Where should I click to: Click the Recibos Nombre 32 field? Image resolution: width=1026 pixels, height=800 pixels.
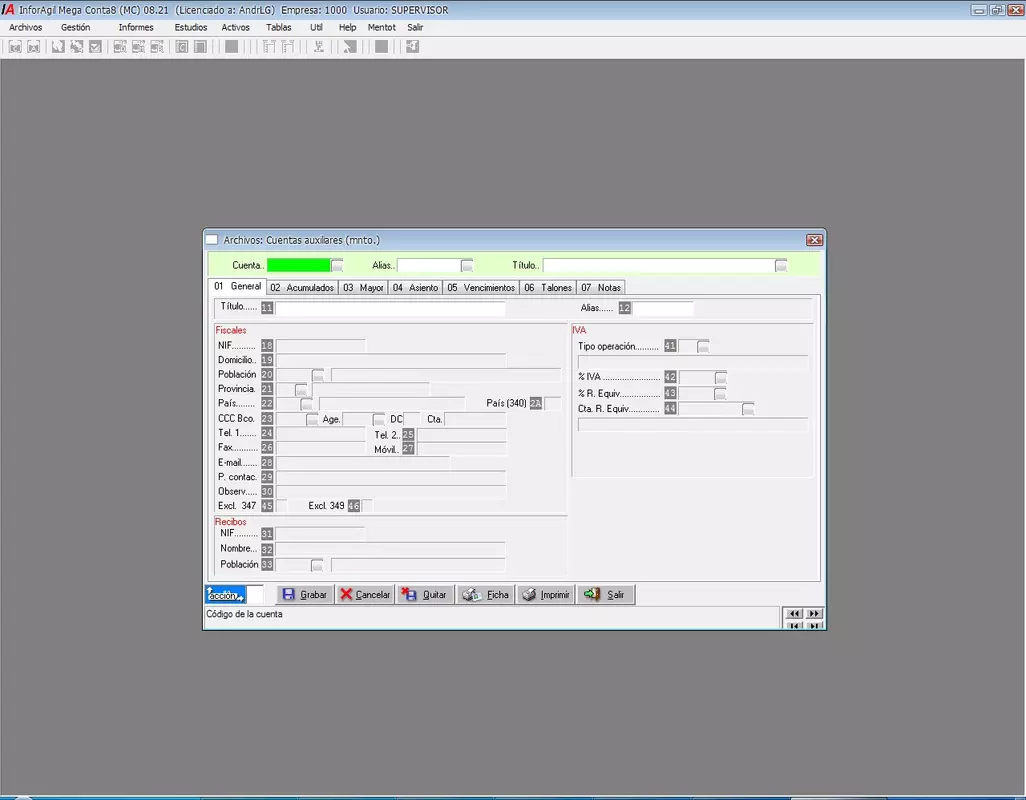point(391,549)
